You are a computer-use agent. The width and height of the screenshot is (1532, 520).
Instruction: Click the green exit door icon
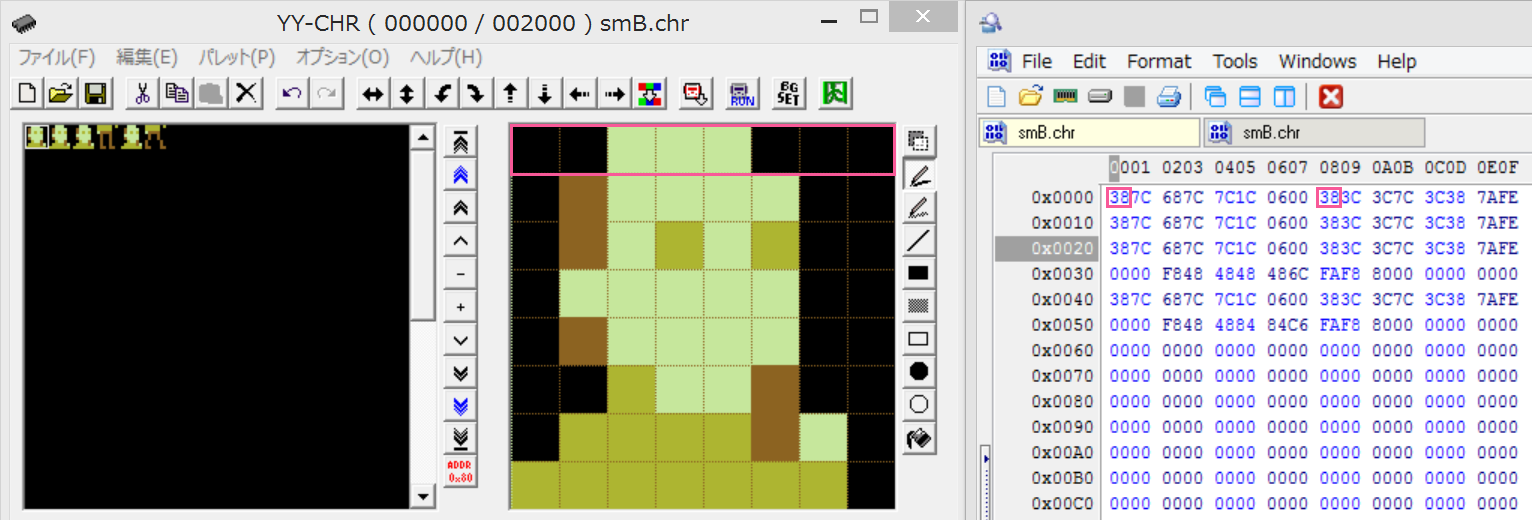[x=835, y=94]
